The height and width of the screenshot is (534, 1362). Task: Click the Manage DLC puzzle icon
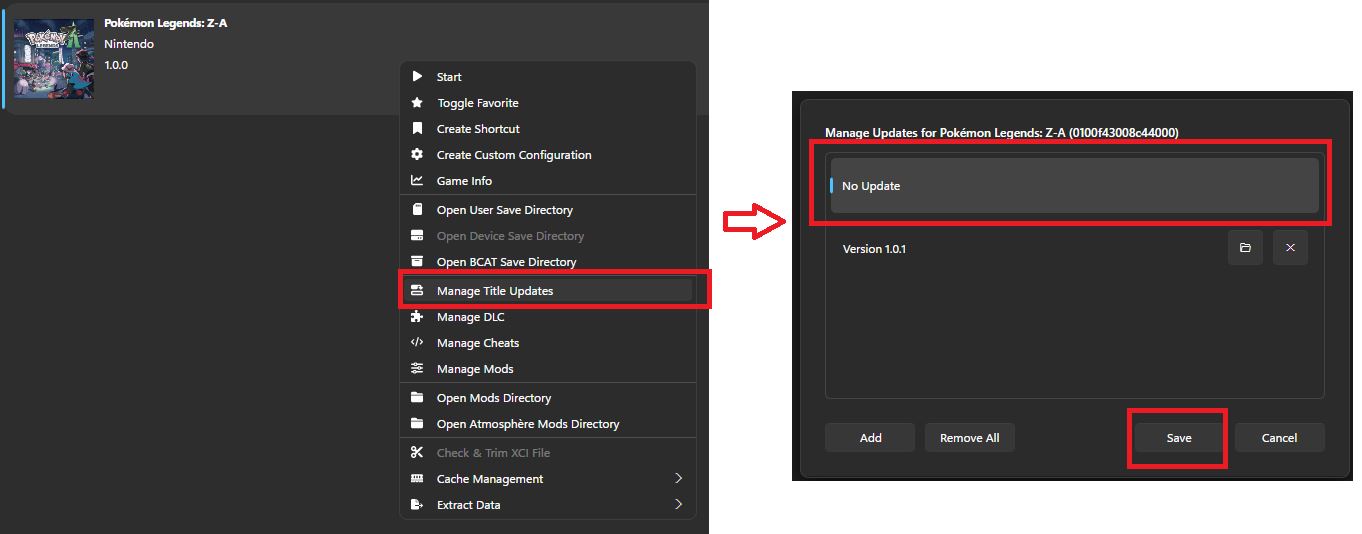pos(417,317)
